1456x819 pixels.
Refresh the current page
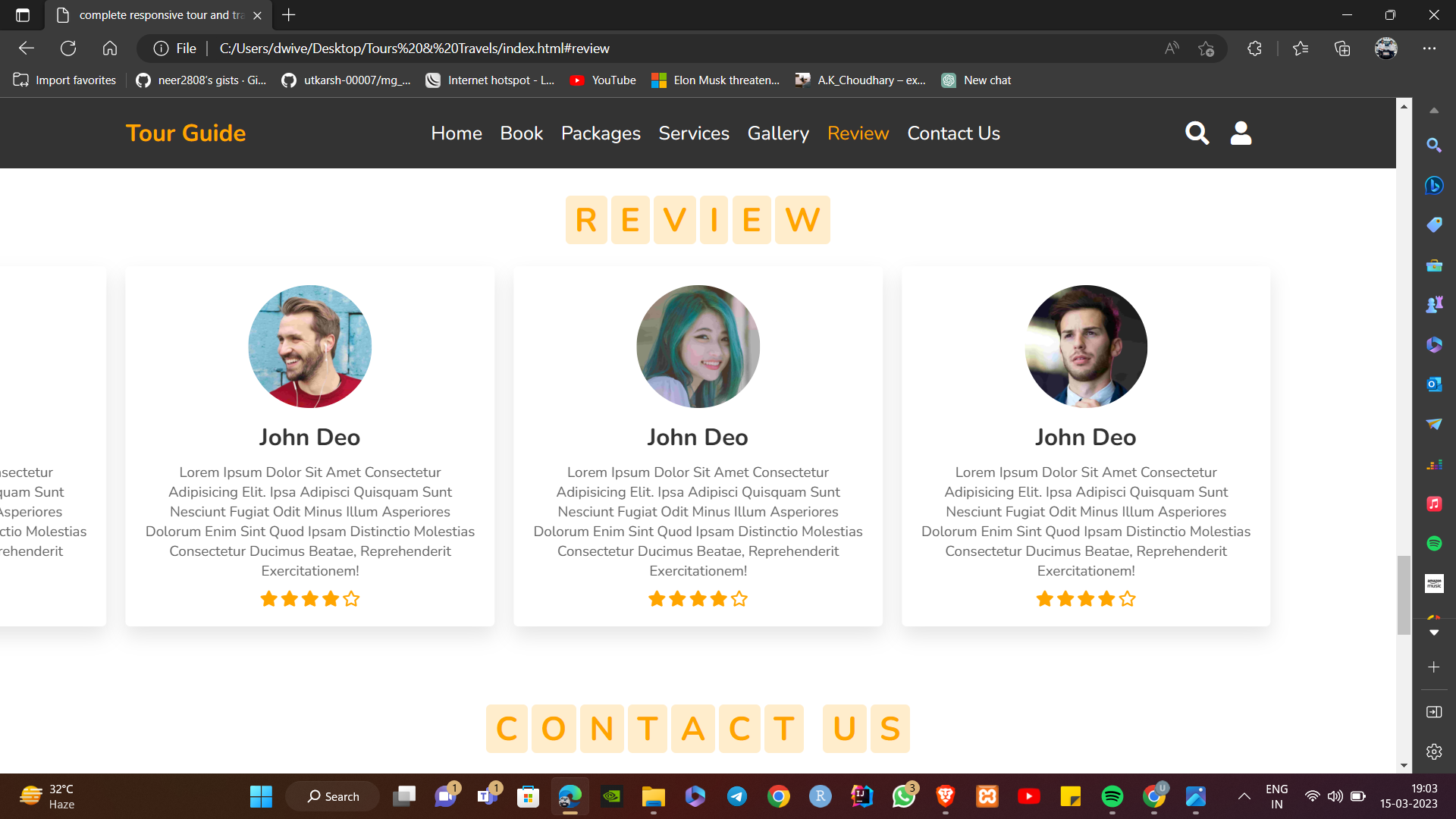pyautogui.click(x=68, y=49)
